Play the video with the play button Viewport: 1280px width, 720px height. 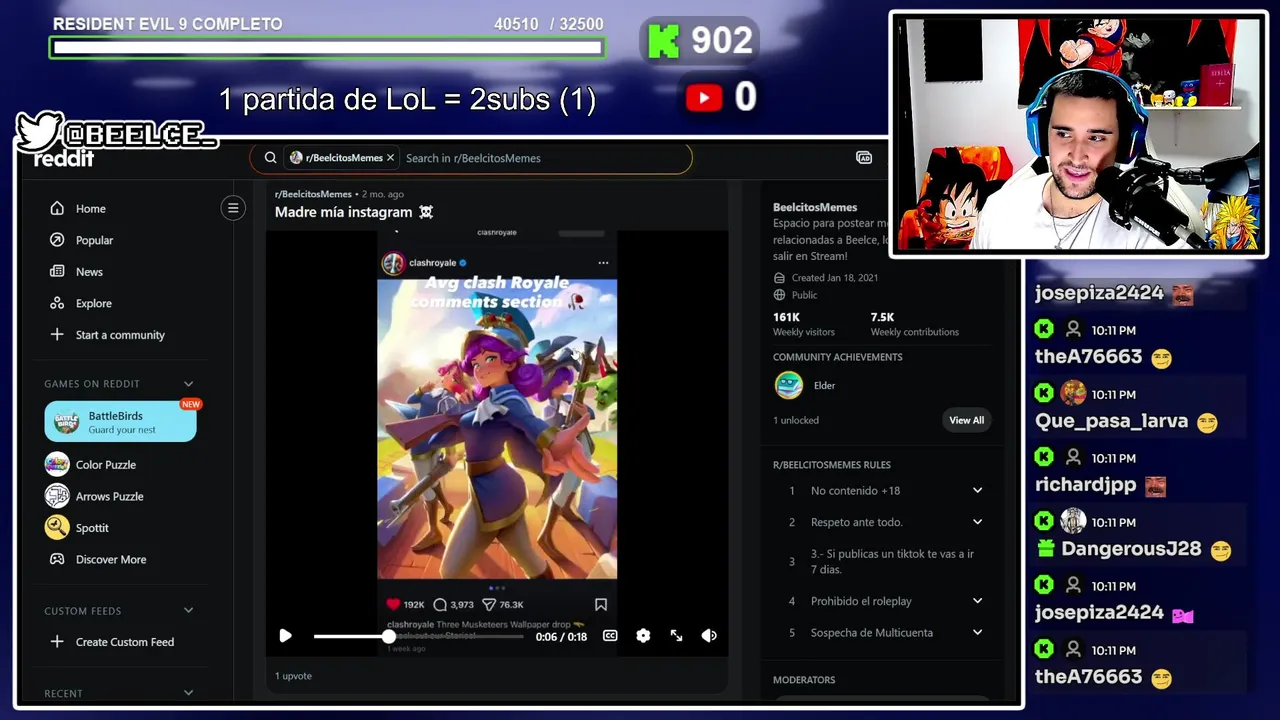(x=285, y=636)
